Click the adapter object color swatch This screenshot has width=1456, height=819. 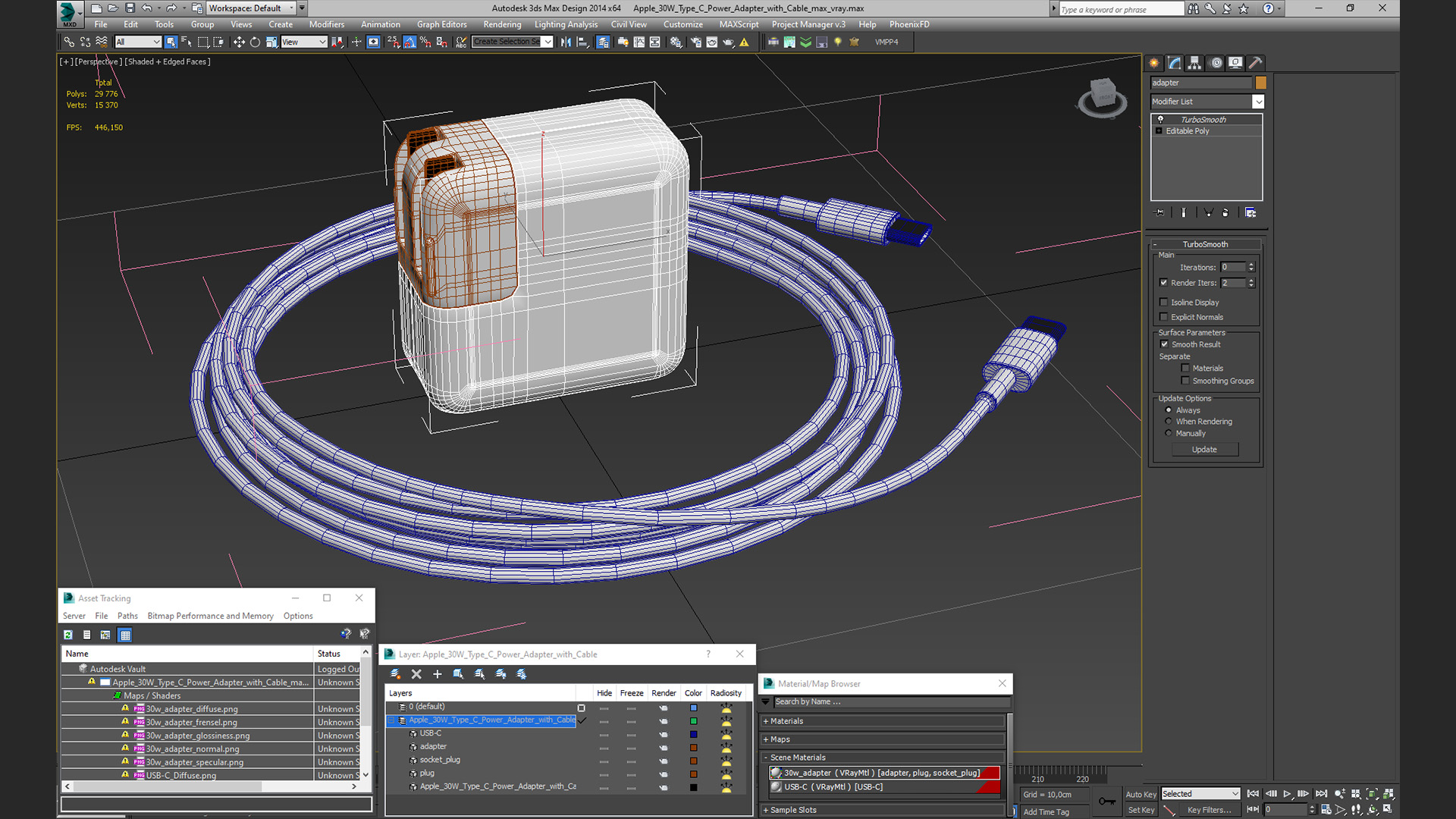click(x=1260, y=83)
